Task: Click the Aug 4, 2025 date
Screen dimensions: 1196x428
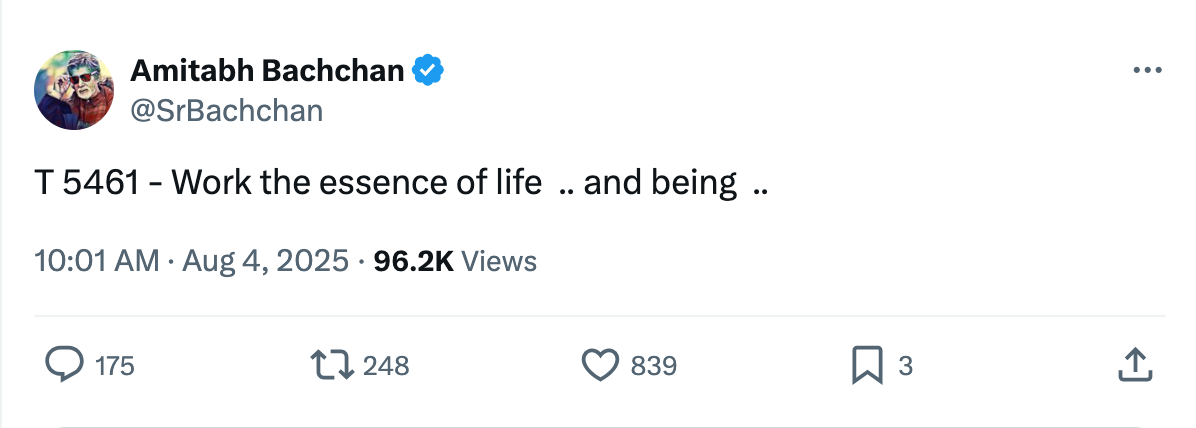Action: [x=263, y=261]
